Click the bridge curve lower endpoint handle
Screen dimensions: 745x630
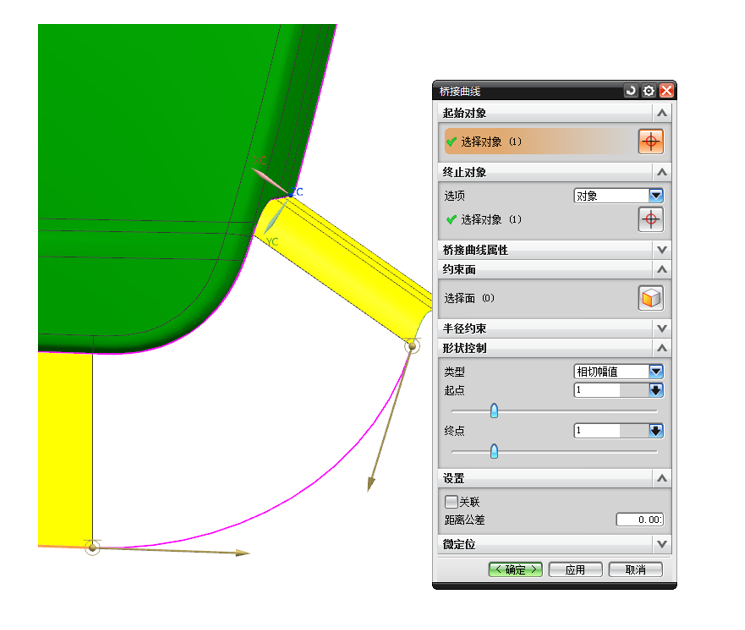pyautogui.click(x=93, y=548)
